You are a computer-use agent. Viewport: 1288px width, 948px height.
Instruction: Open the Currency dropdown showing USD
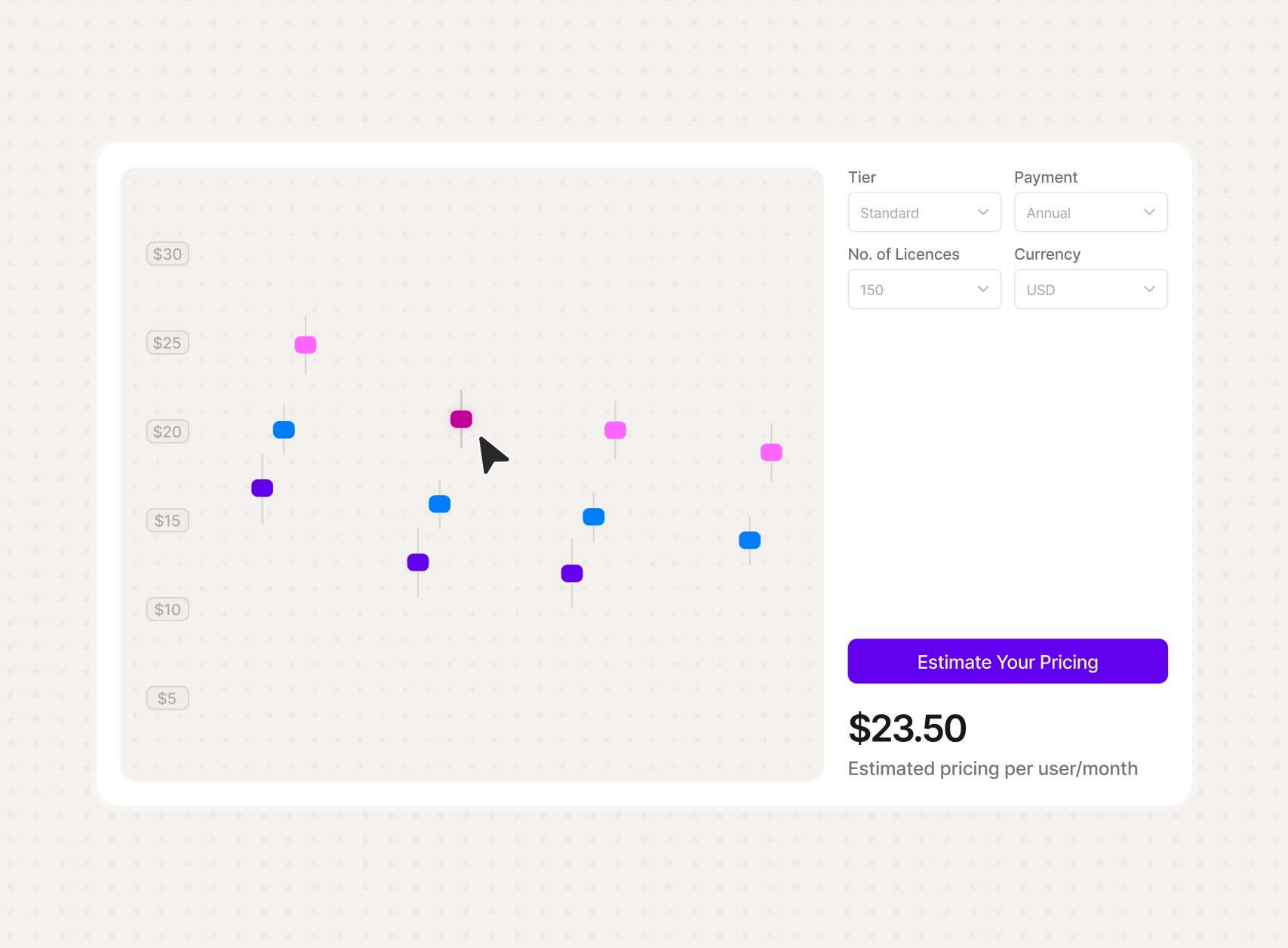click(1090, 289)
